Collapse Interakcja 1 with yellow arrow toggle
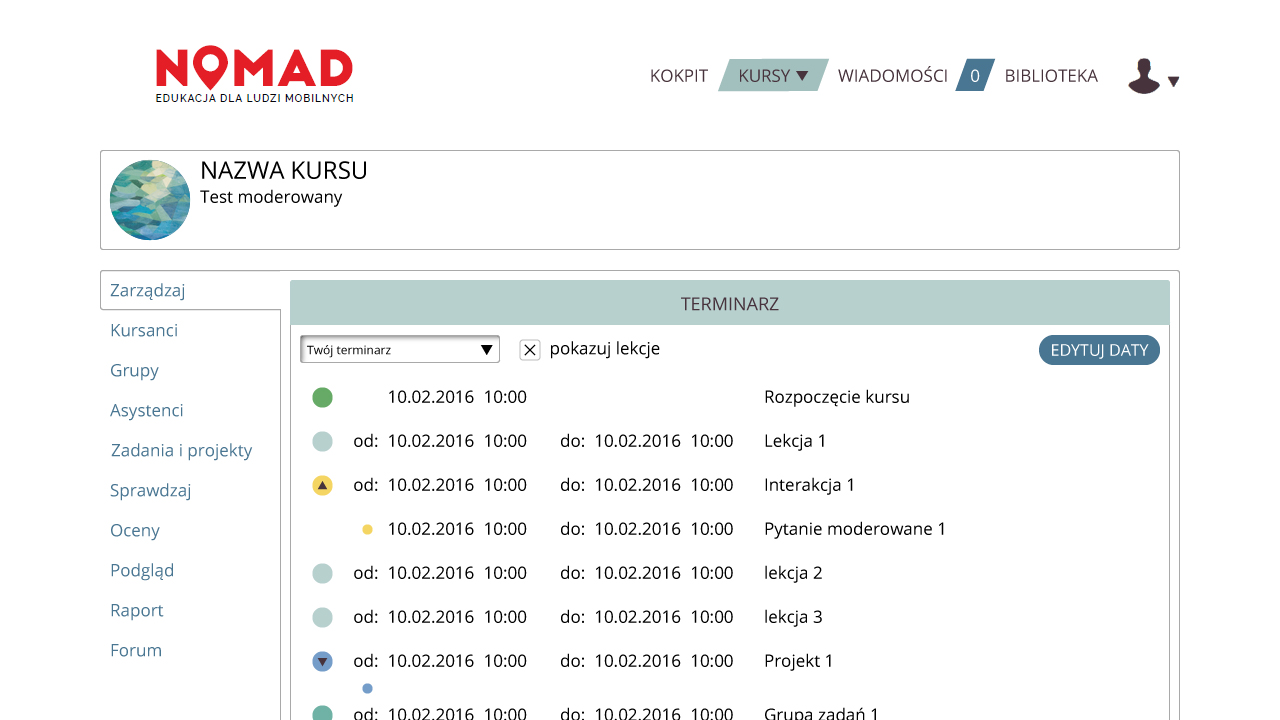 click(322, 485)
